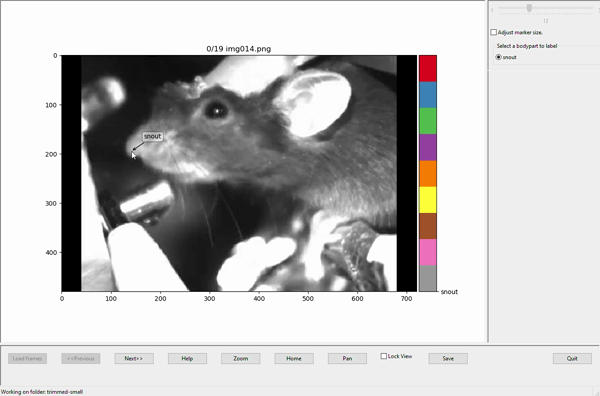Click the Home view button
Screen dimensions: 600x396
[x=294, y=359]
